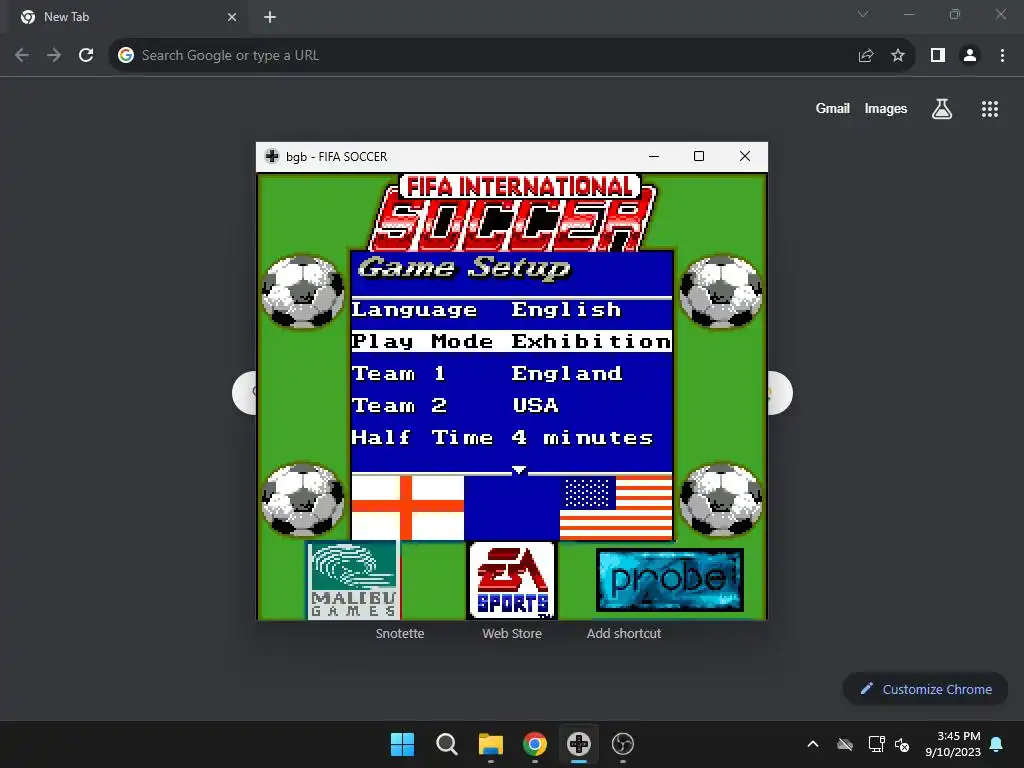Click the OneDrive cloud tray icon
This screenshot has height=768, width=1024.
pyautogui.click(x=845, y=744)
